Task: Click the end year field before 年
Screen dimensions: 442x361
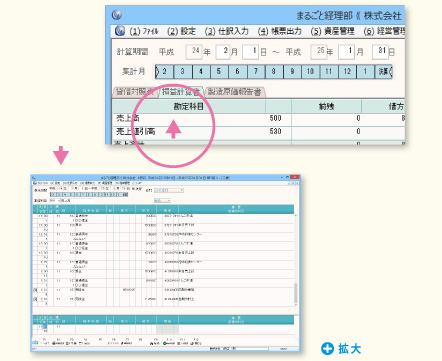Action: (318, 52)
